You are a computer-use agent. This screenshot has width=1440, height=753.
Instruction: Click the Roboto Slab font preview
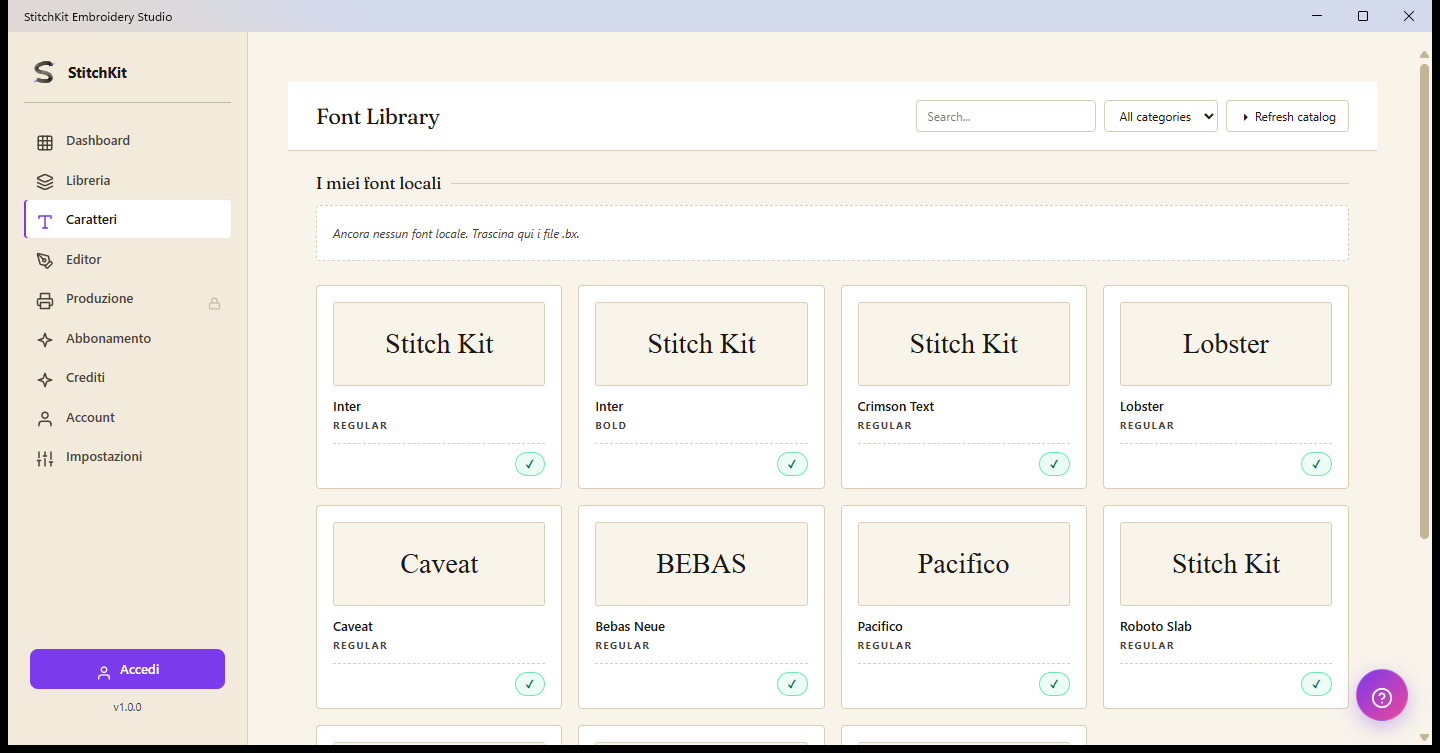tap(1226, 564)
